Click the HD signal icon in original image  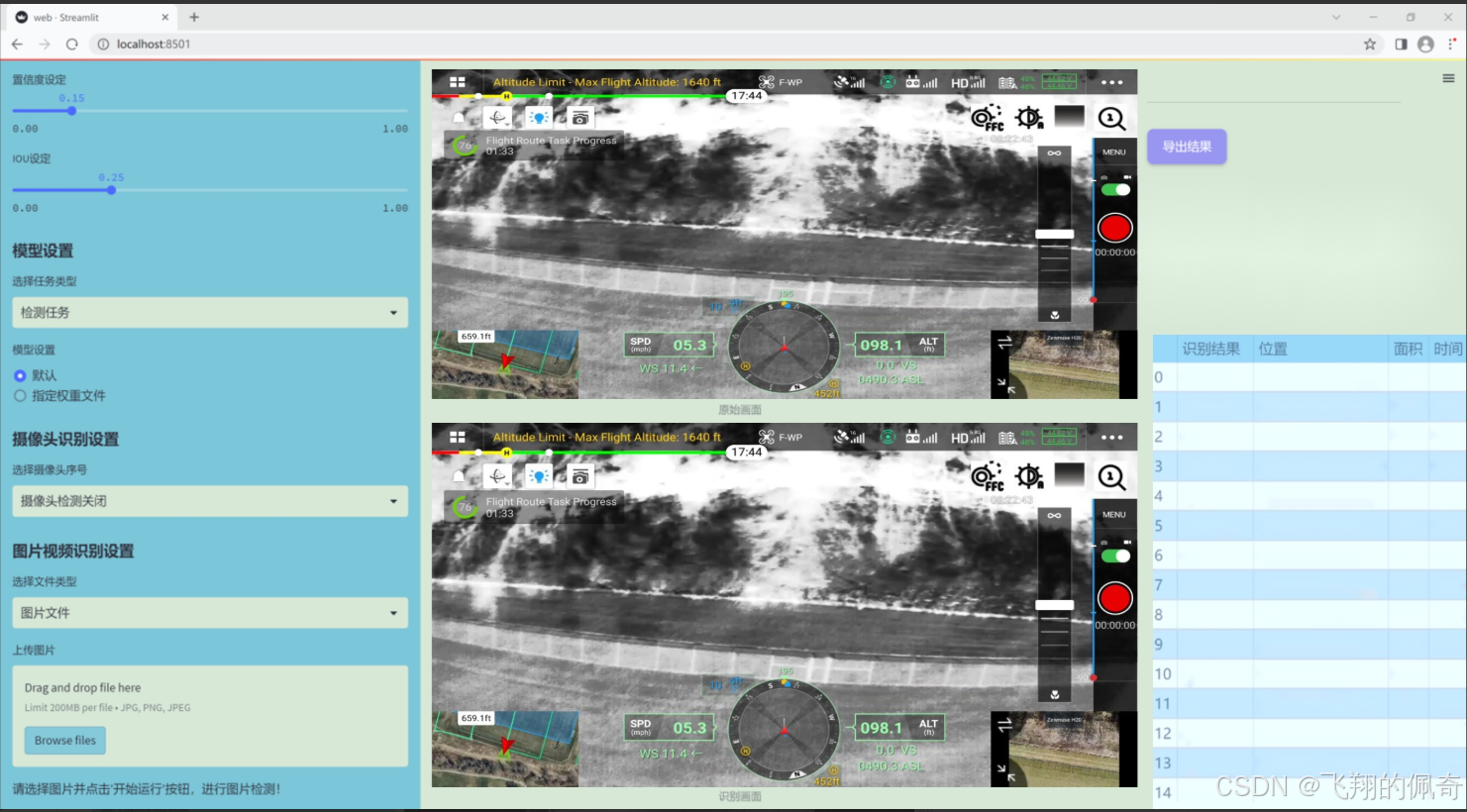(968, 82)
